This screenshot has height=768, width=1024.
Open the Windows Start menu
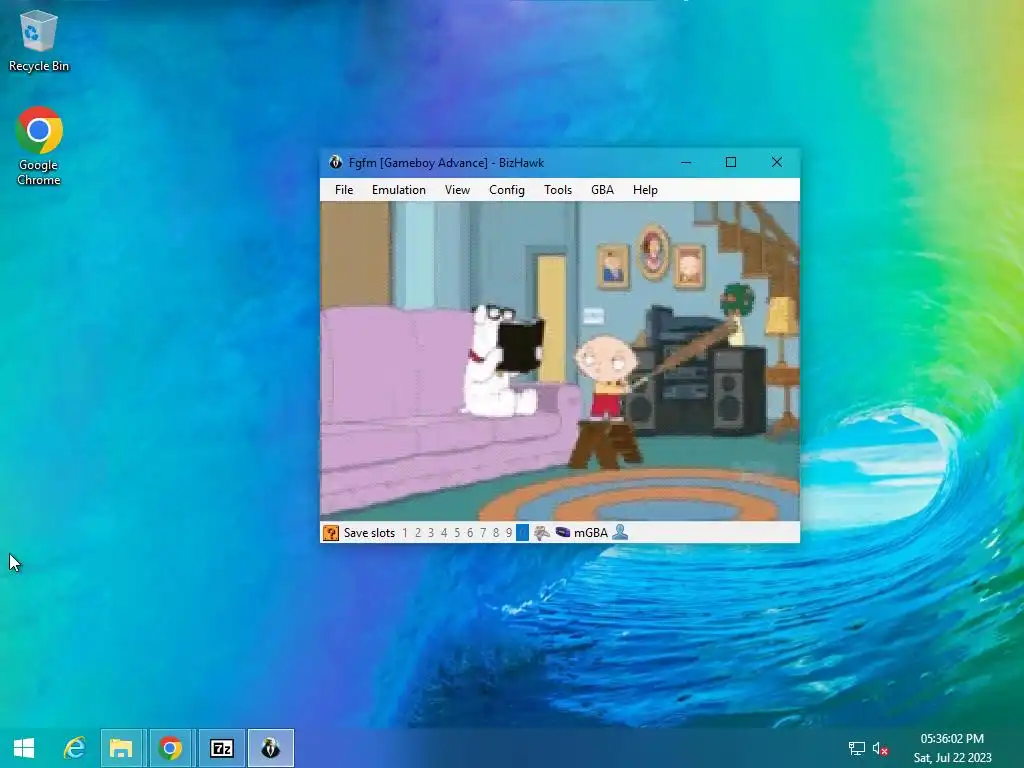(24, 748)
